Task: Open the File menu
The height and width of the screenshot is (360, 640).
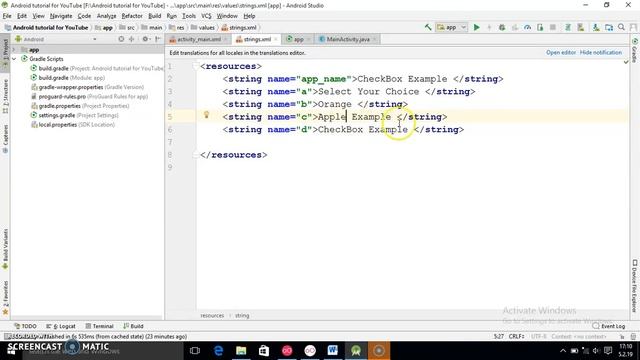Action: pyautogui.click(x=7, y=16)
